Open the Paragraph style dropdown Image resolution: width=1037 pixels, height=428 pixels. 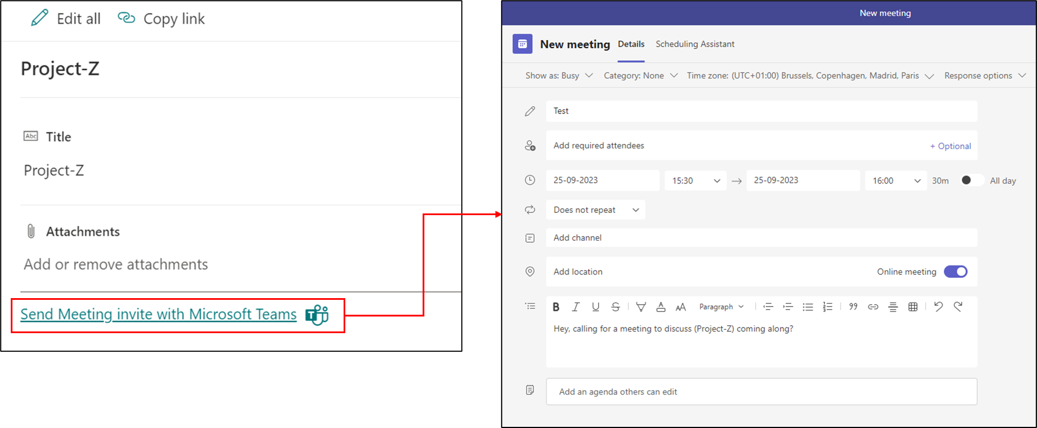[722, 307]
